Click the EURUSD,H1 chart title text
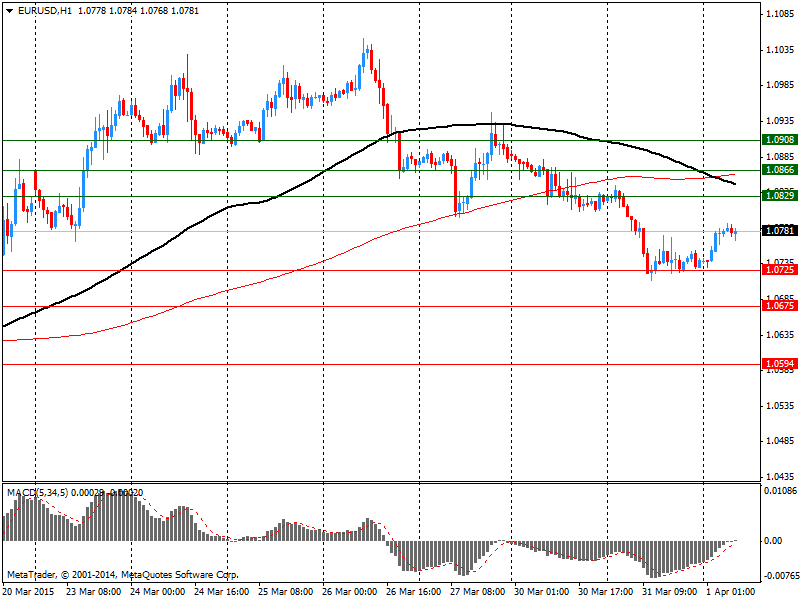 45,11
